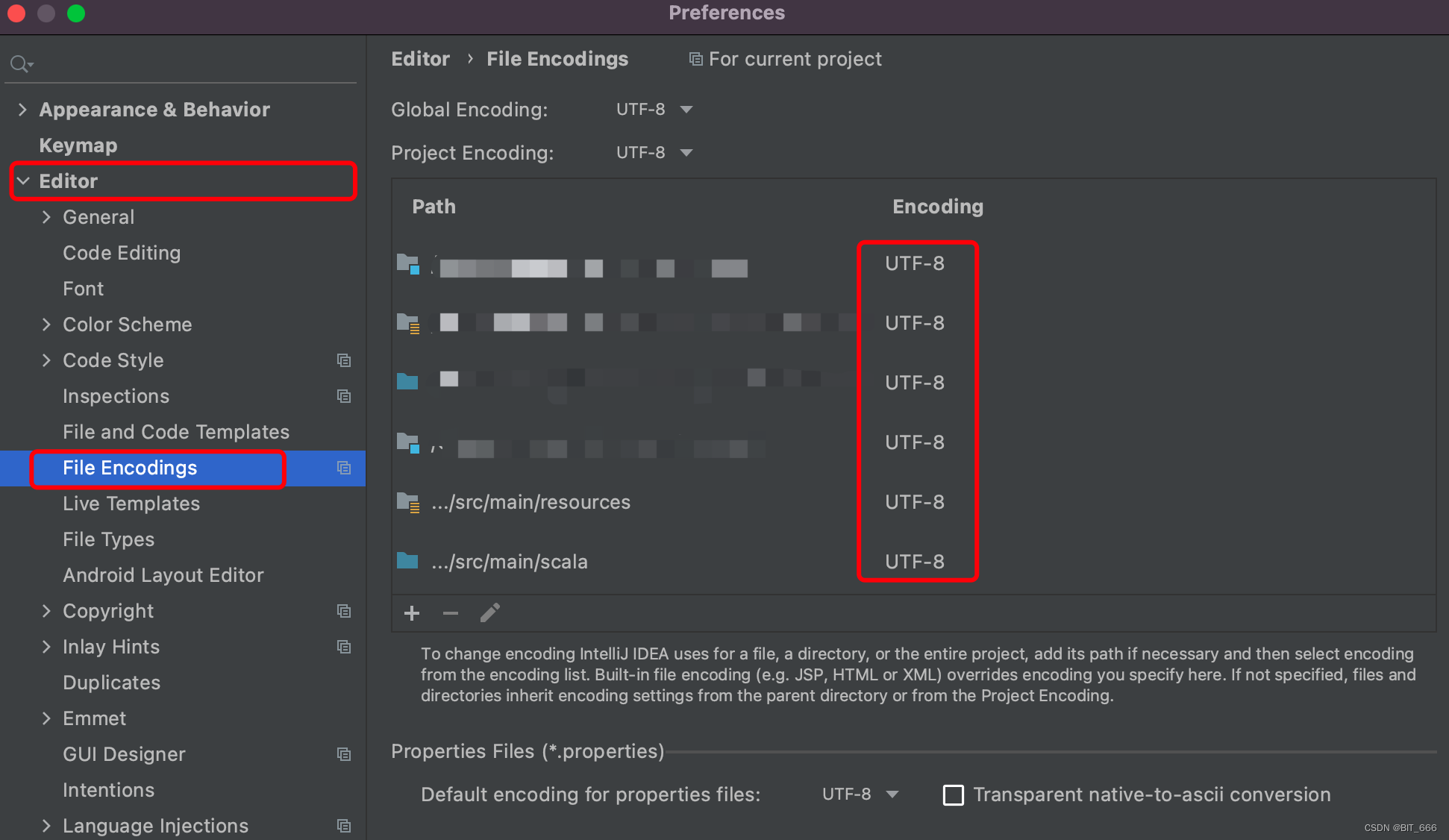
Task: Edit the selected path encoding with pencil icon
Action: click(x=489, y=612)
